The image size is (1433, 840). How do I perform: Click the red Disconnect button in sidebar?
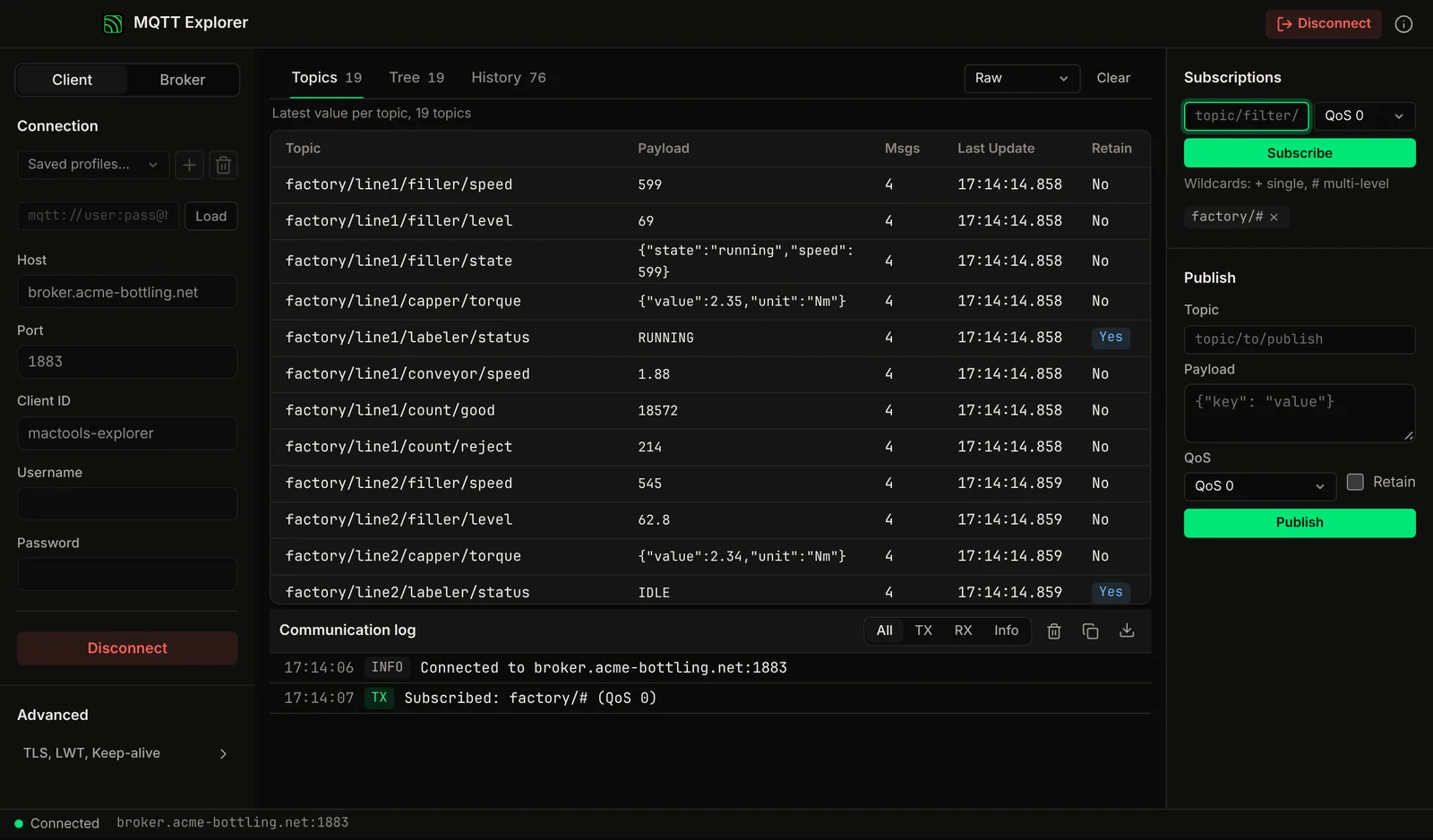[127, 648]
